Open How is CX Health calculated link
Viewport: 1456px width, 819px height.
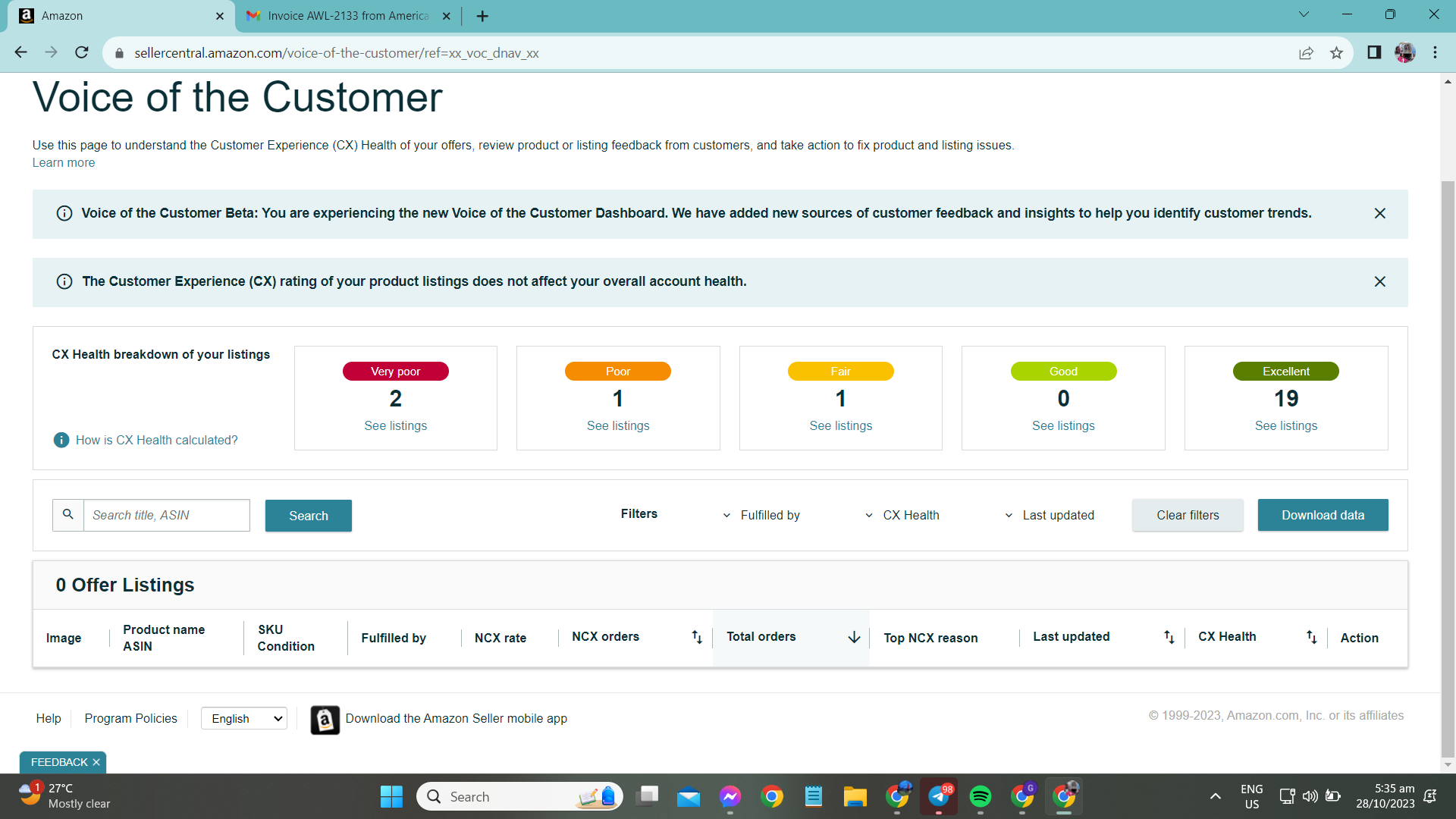tap(156, 441)
